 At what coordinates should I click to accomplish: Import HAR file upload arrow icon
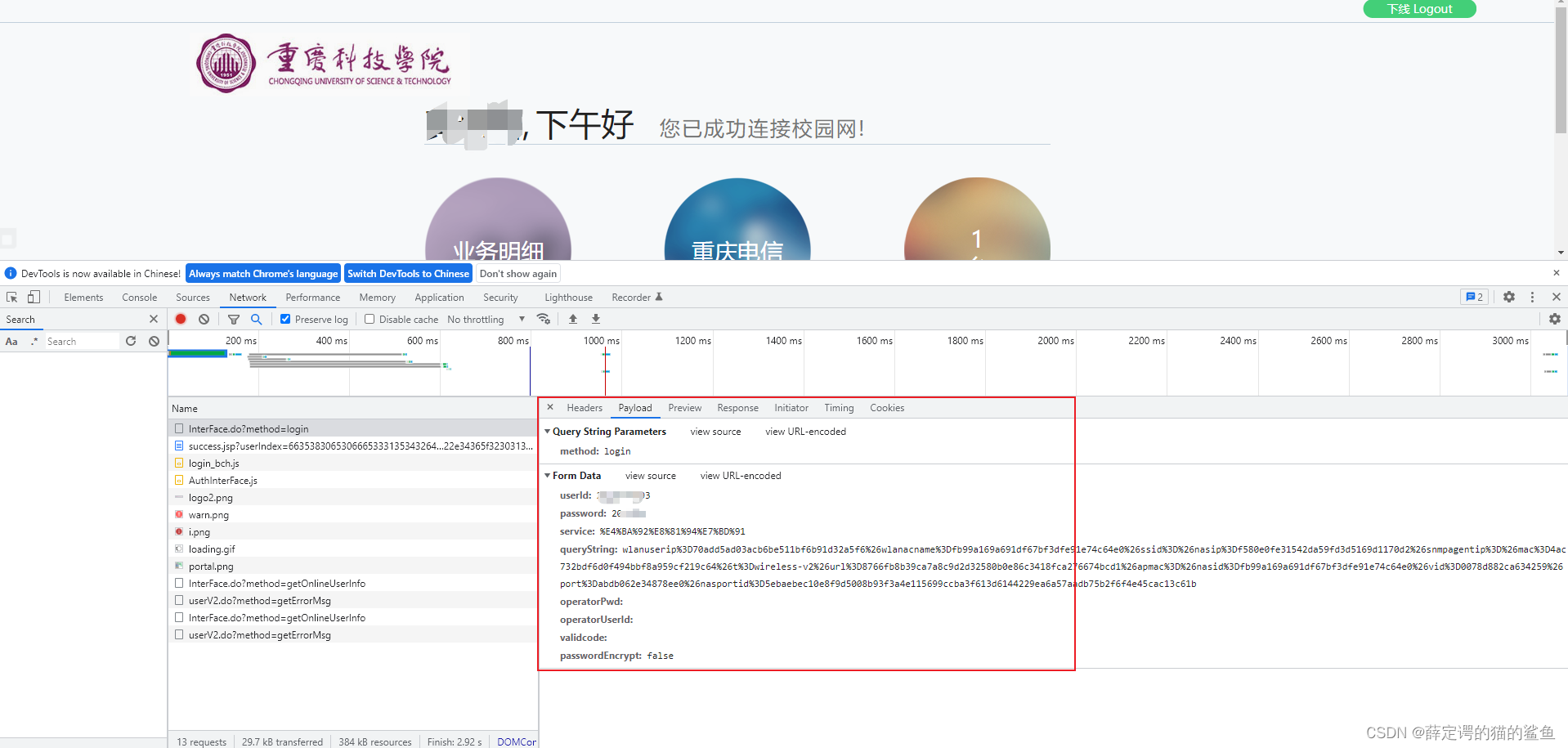pos(573,319)
